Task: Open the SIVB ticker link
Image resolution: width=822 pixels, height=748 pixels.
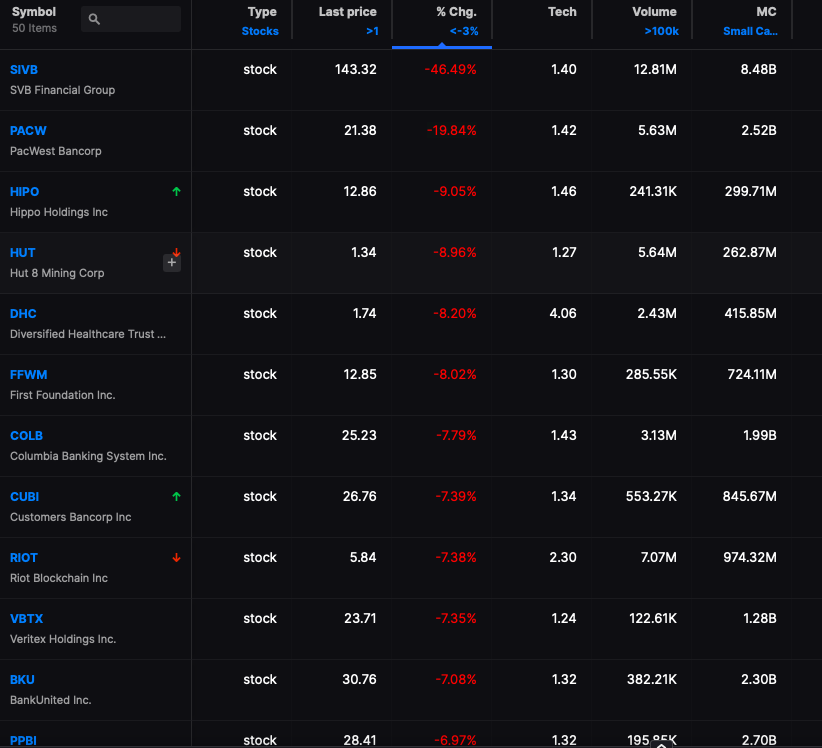Action: pos(24,70)
